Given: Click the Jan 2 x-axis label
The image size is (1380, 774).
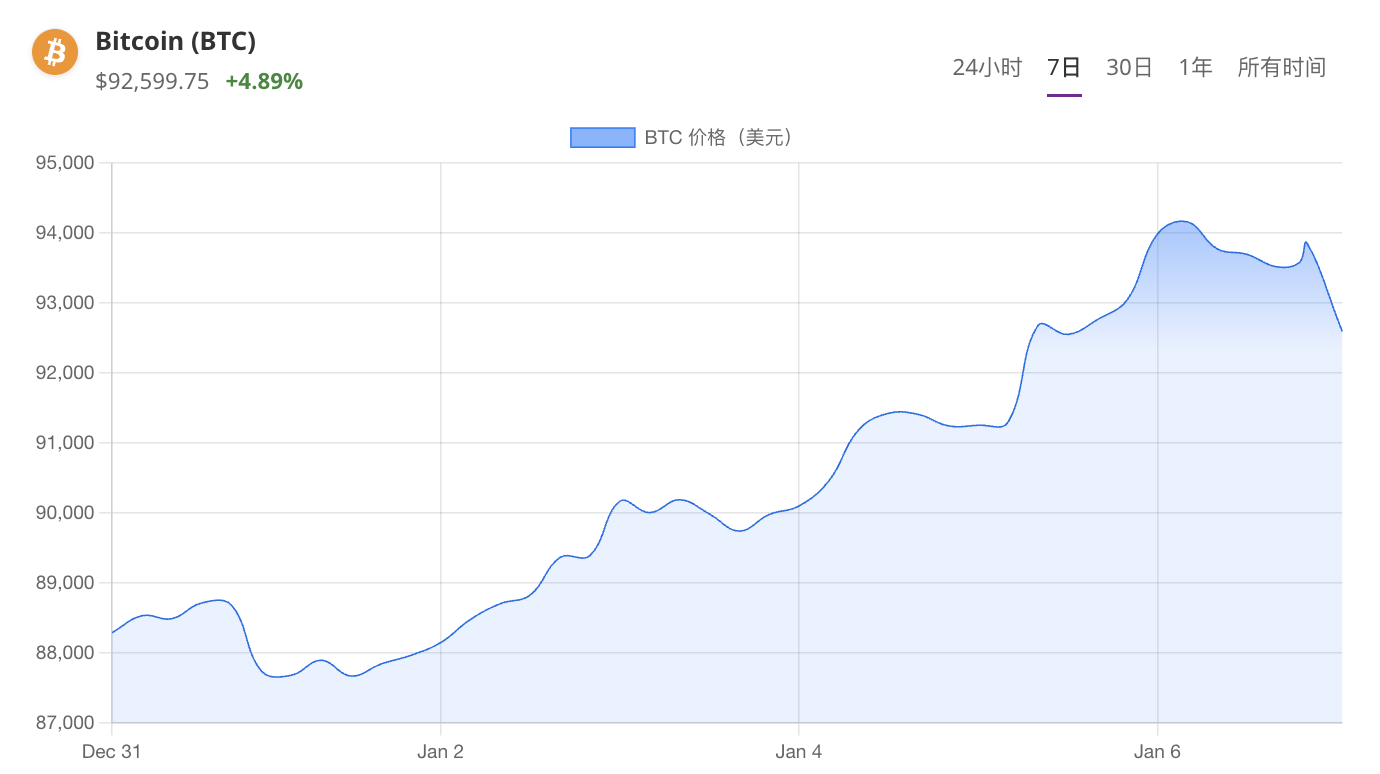Looking at the screenshot, I should click(440, 752).
